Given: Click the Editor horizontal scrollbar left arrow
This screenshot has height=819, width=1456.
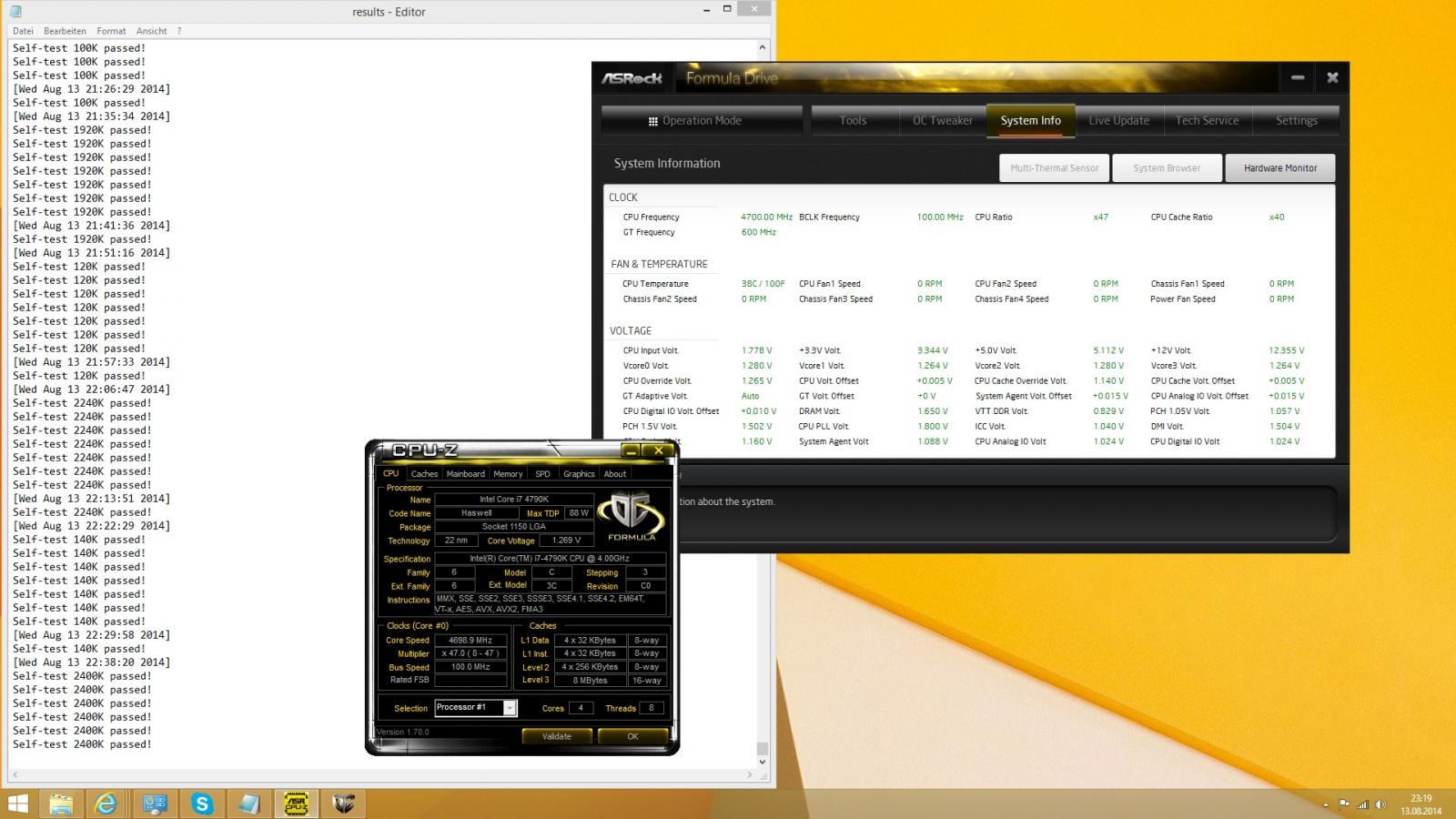Looking at the screenshot, I should pos(13,775).
